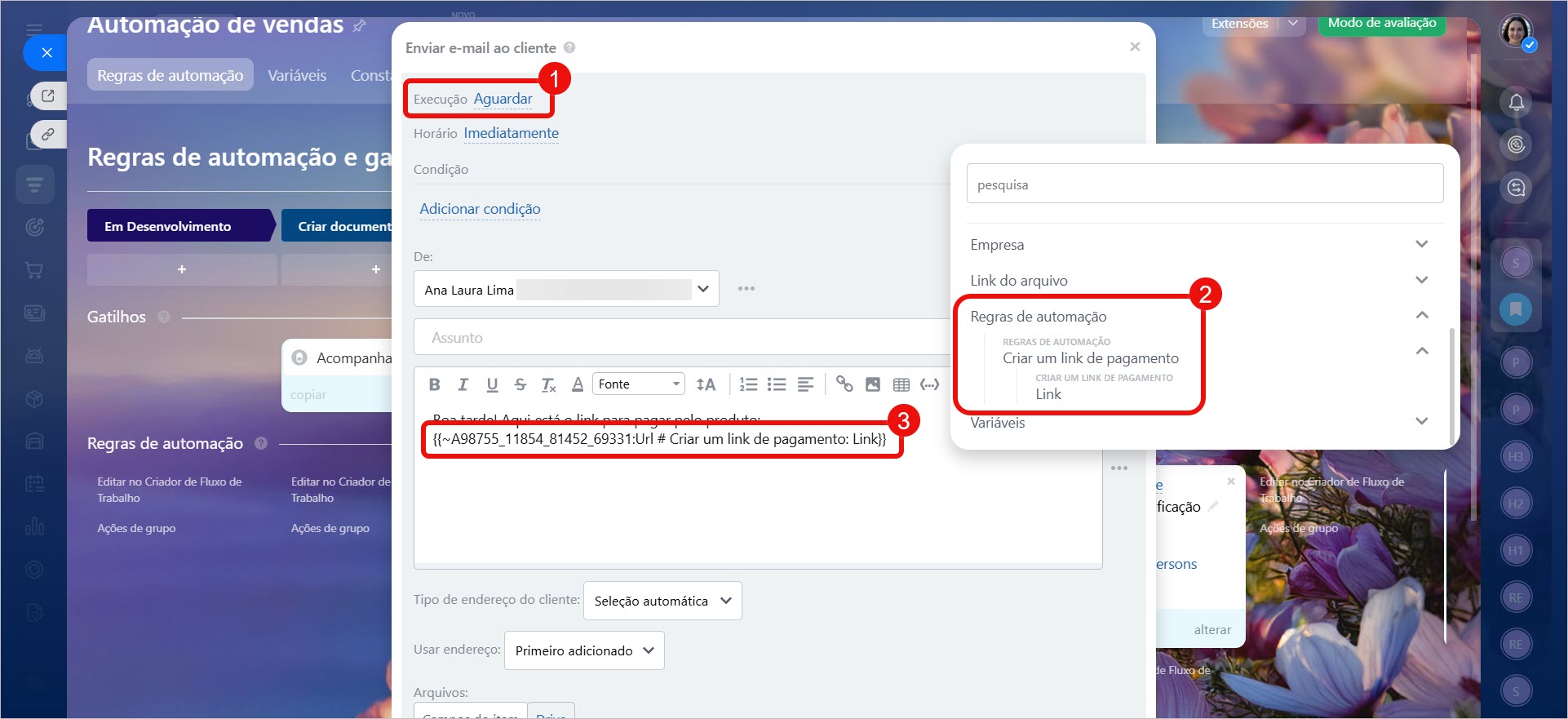This screenshot has height=719, width=1568.
Task: Insert a numbered list
Action: point(748,384)
